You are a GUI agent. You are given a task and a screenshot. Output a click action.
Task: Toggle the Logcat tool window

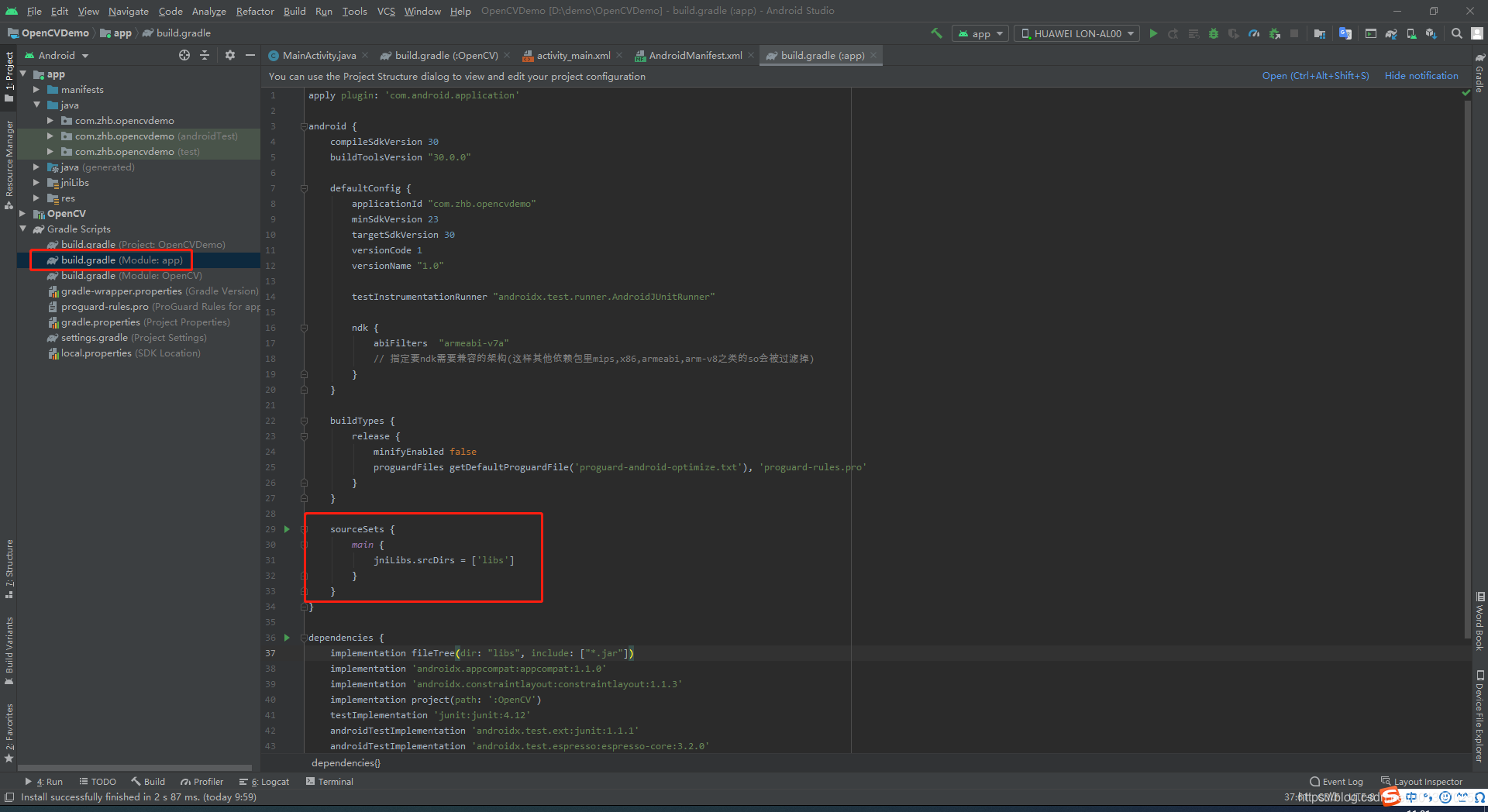pos(264,782)
